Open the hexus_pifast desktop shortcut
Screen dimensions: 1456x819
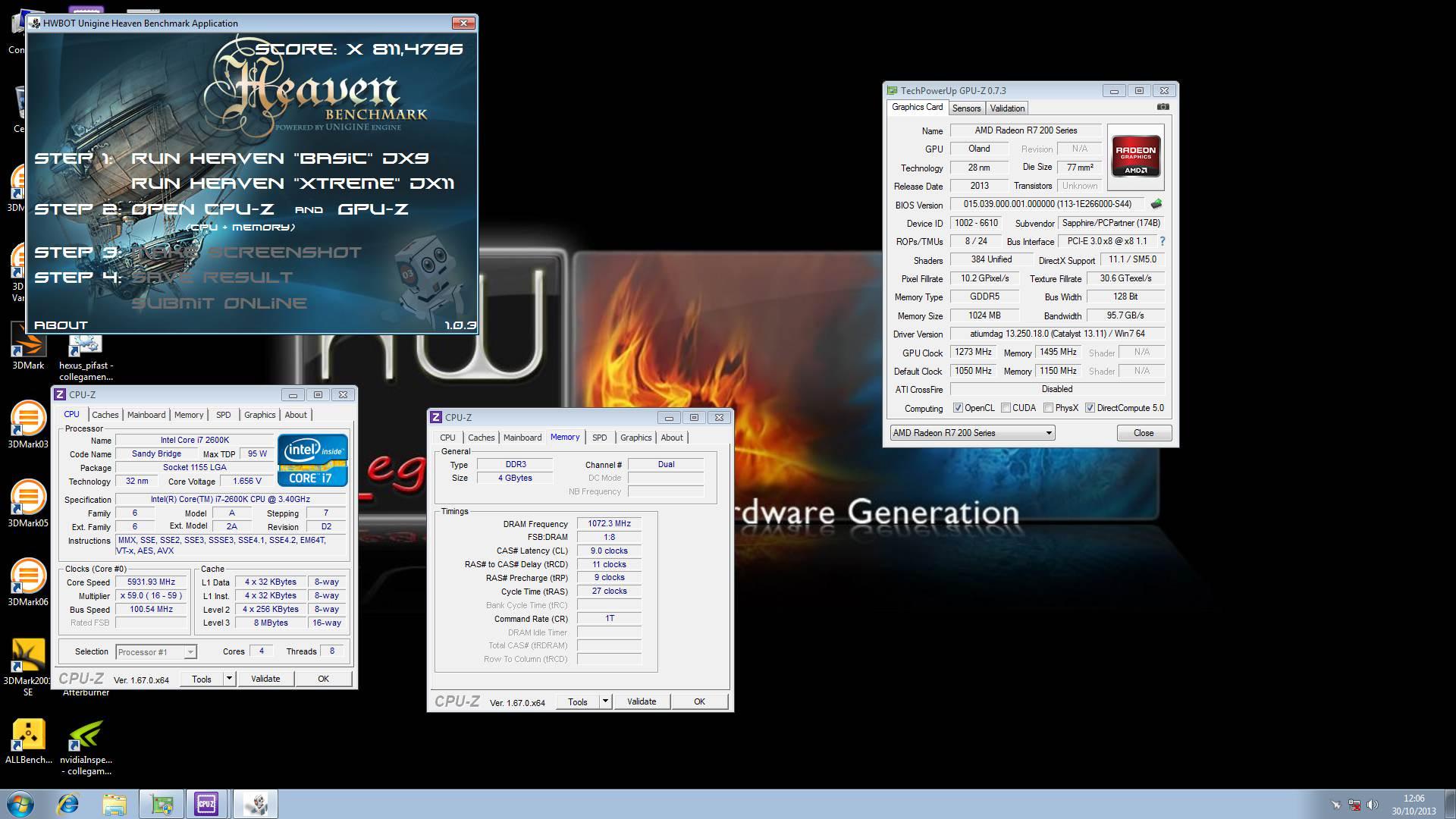click(86, 356)
